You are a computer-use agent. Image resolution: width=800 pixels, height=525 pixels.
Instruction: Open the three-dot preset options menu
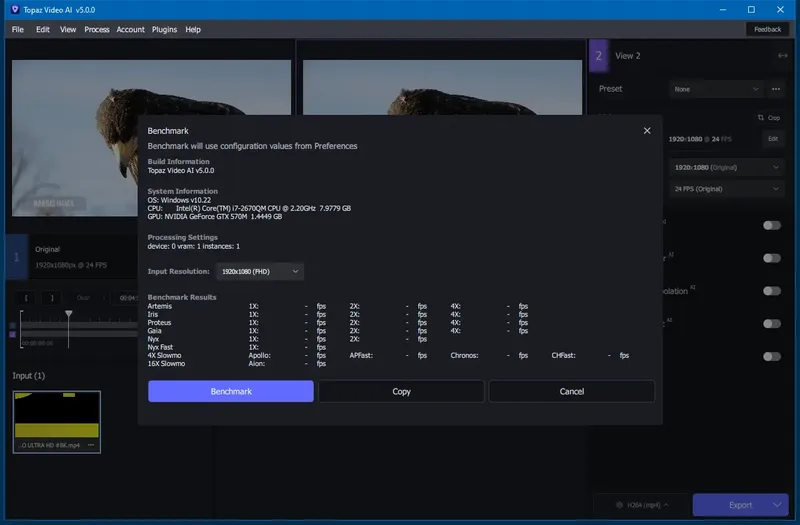(x=776, y=89)
